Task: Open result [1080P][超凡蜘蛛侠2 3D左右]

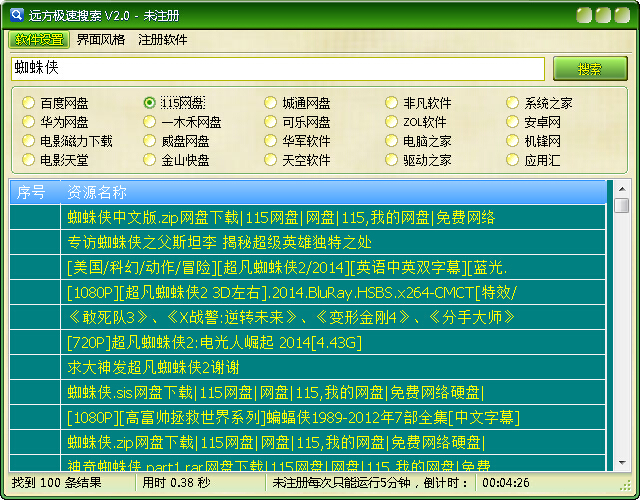Action: point(307,292)
